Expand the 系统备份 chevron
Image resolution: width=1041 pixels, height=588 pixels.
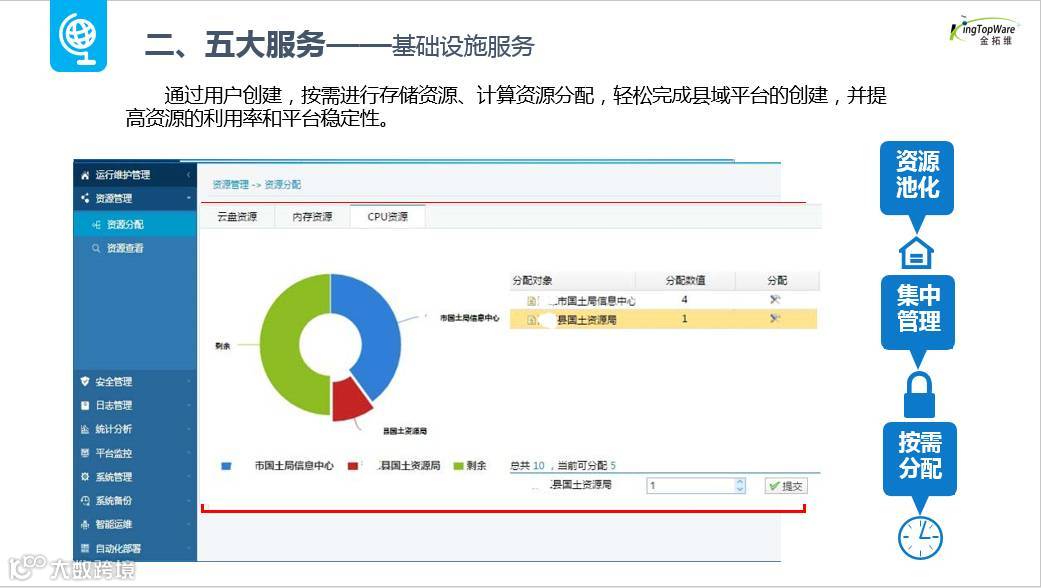pyautogui.click(x=189, y=500)
